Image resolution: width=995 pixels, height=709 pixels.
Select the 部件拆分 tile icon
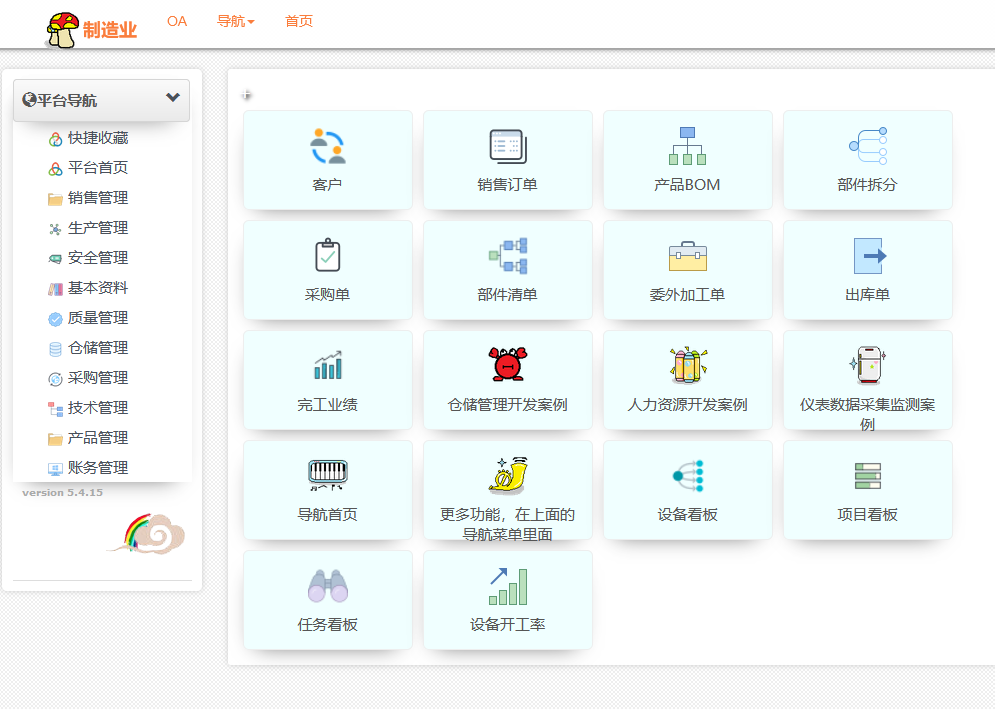[867, 147]
